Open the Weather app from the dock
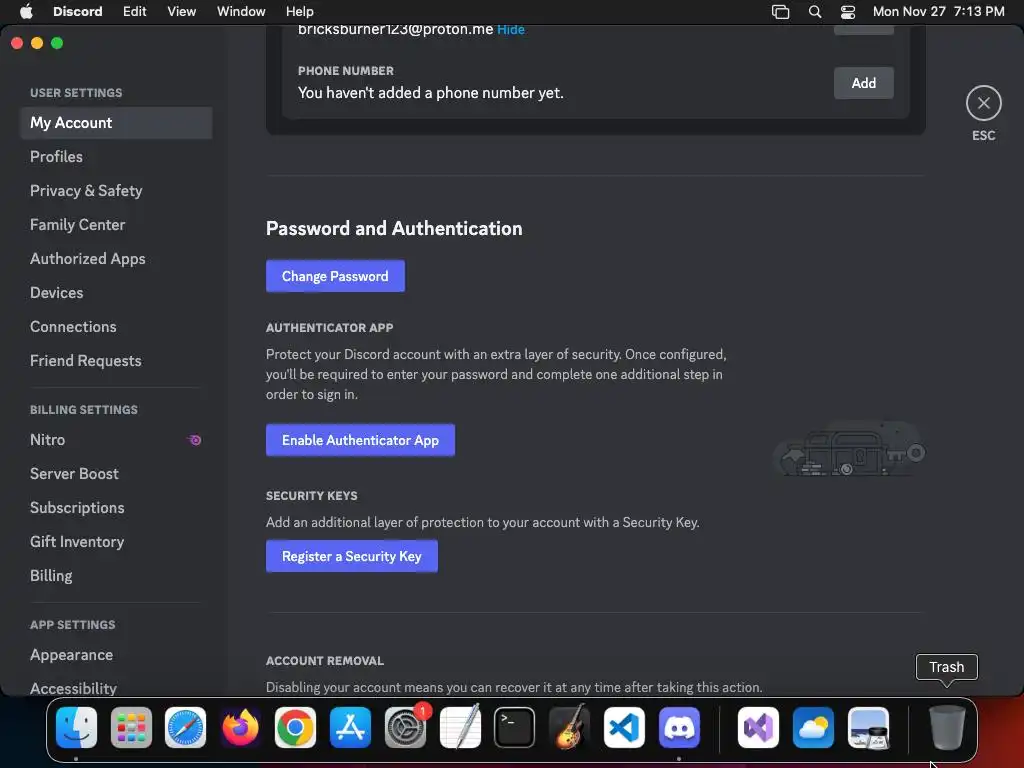 [x=813, y=728]
